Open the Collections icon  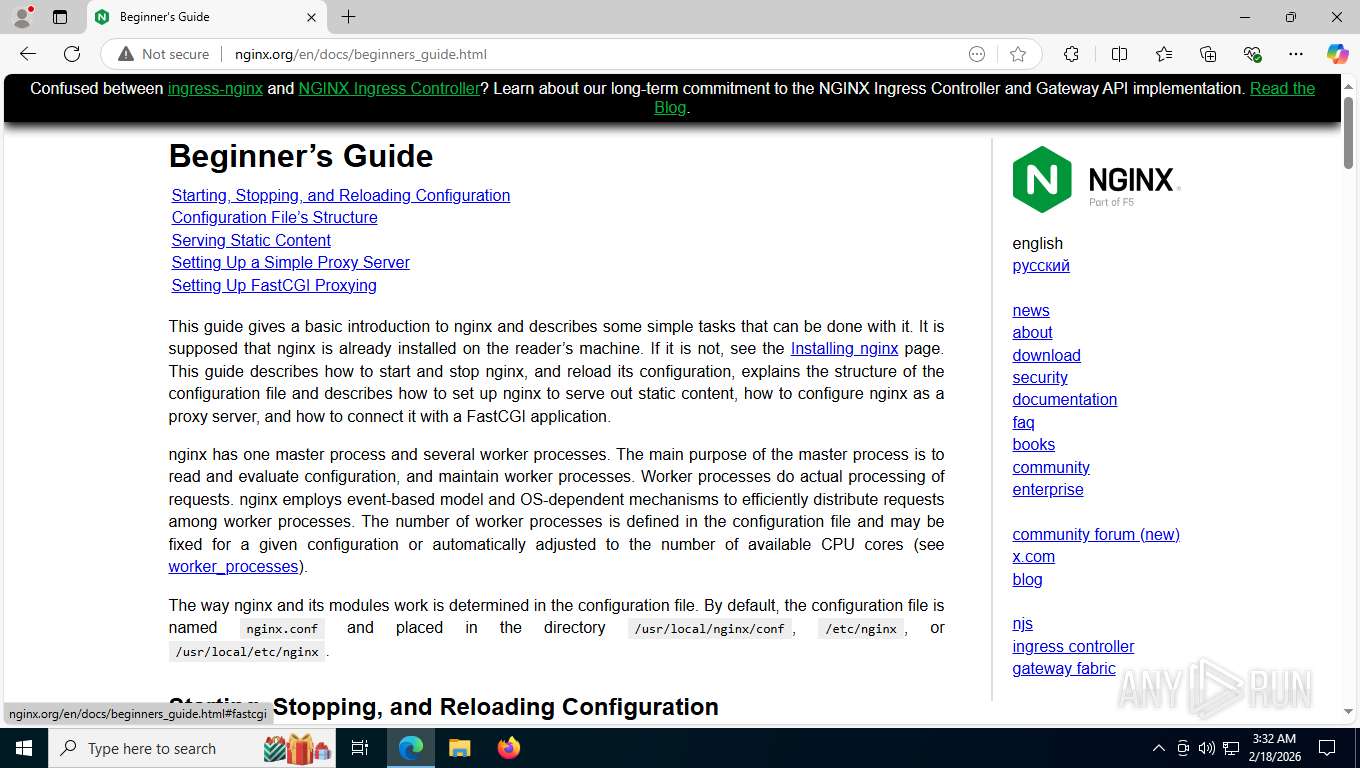[x=1208, y=54]
